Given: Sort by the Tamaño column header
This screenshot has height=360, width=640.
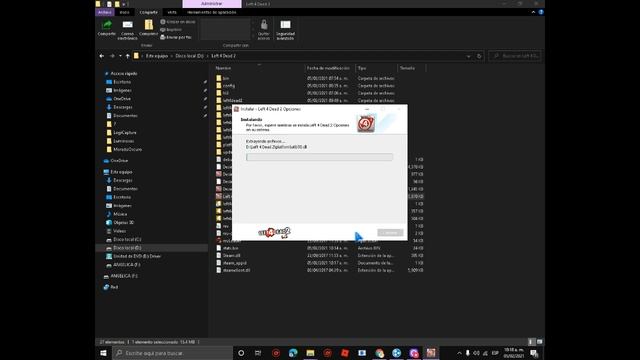Looking at the screenshot, I should click(x=407, y=68).
